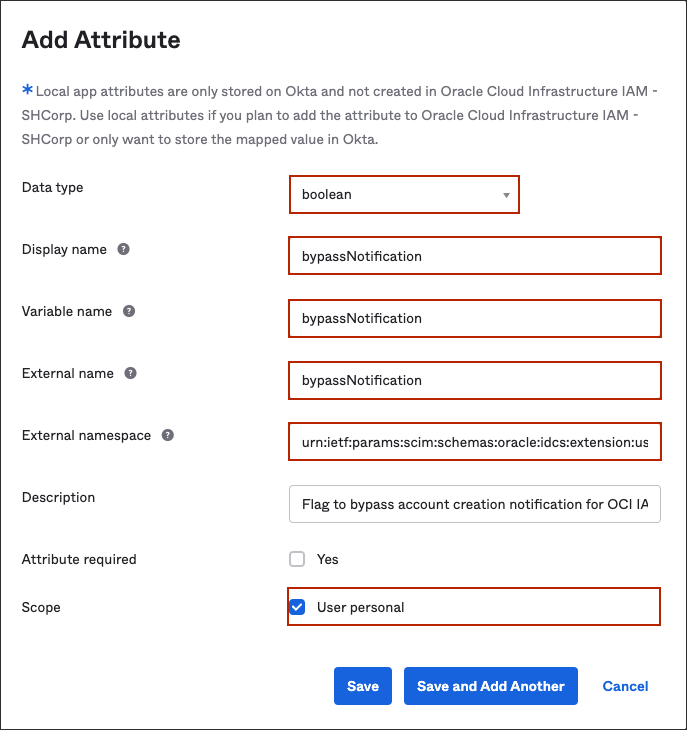The height and width of the screenshot is (730, 687).
Task: Click the External namespace input field
Action: (475, 442)
